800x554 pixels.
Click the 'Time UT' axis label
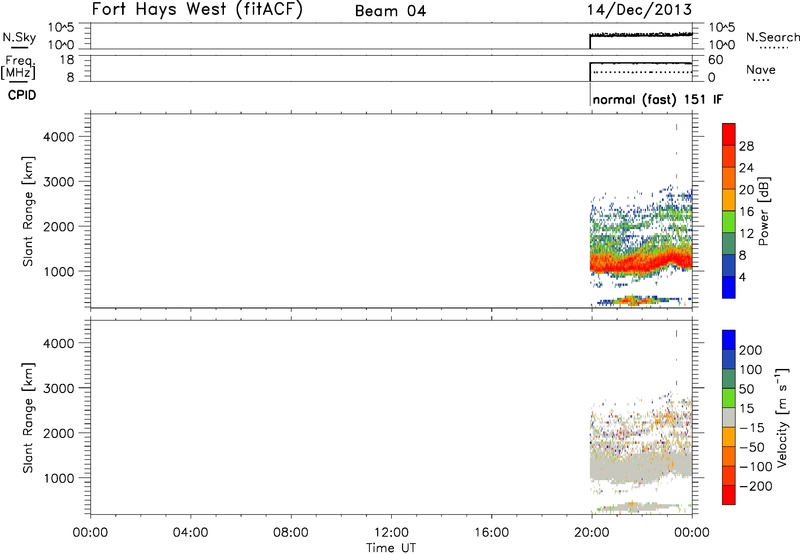pos(391,548)
